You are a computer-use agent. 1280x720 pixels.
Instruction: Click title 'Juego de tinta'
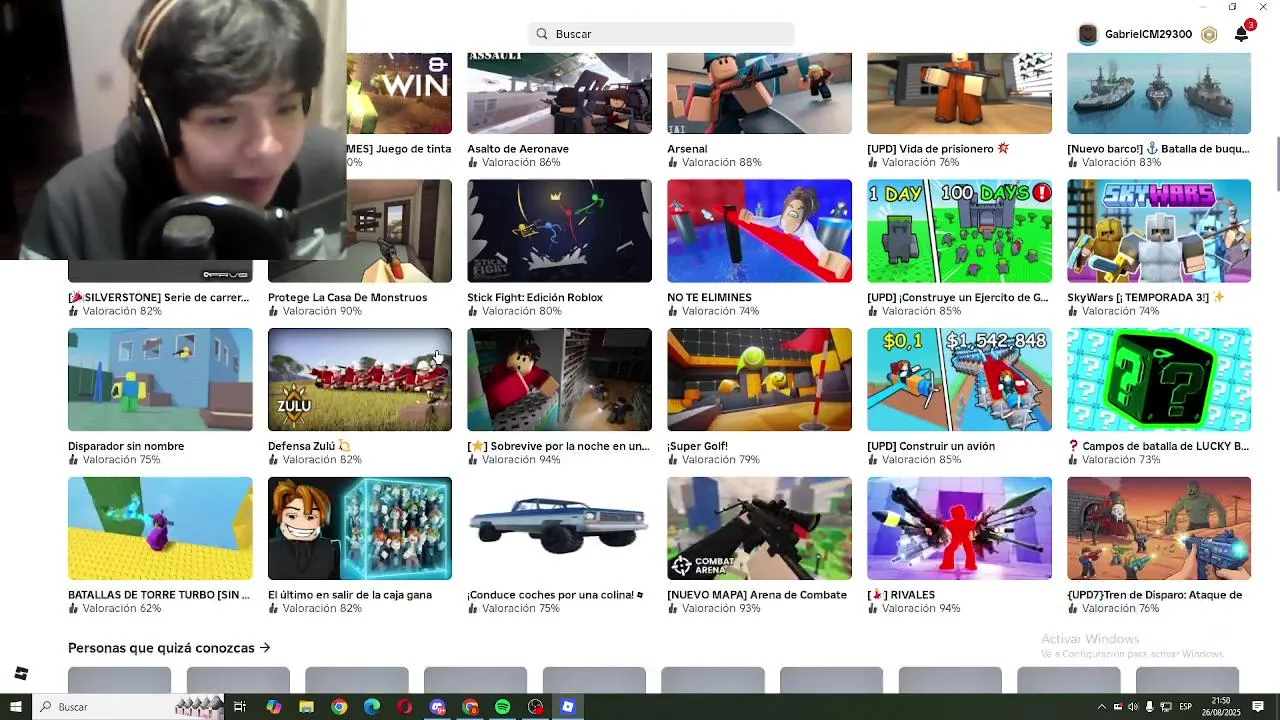click(x=399, y=149)
